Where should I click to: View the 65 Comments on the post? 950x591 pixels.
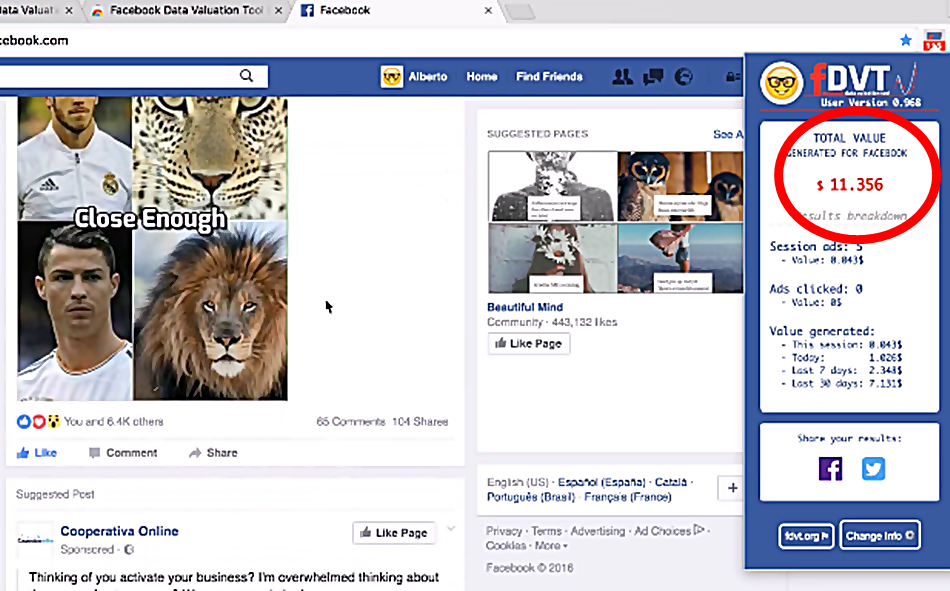350,421
